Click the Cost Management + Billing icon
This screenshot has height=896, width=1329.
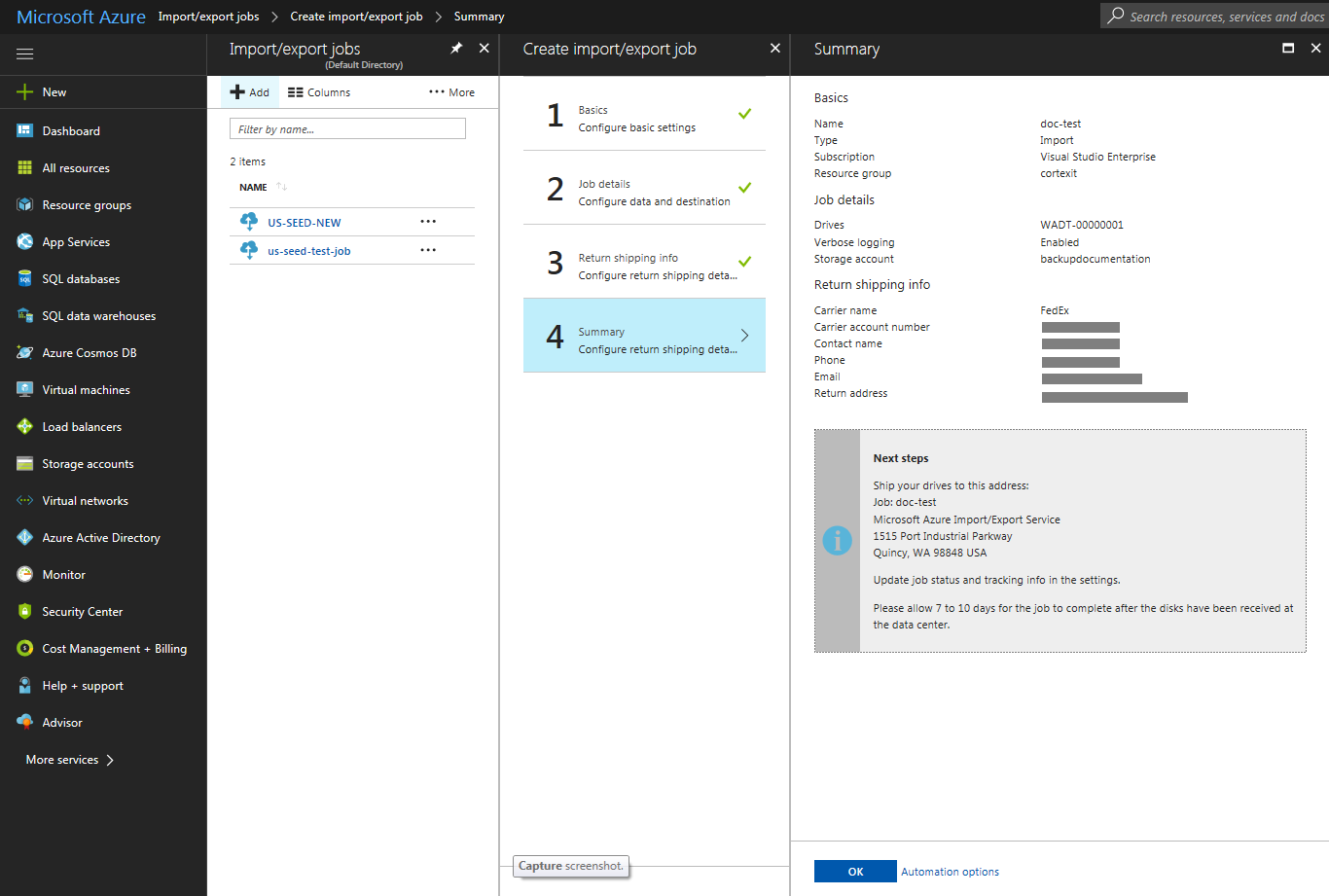(25, 648)
